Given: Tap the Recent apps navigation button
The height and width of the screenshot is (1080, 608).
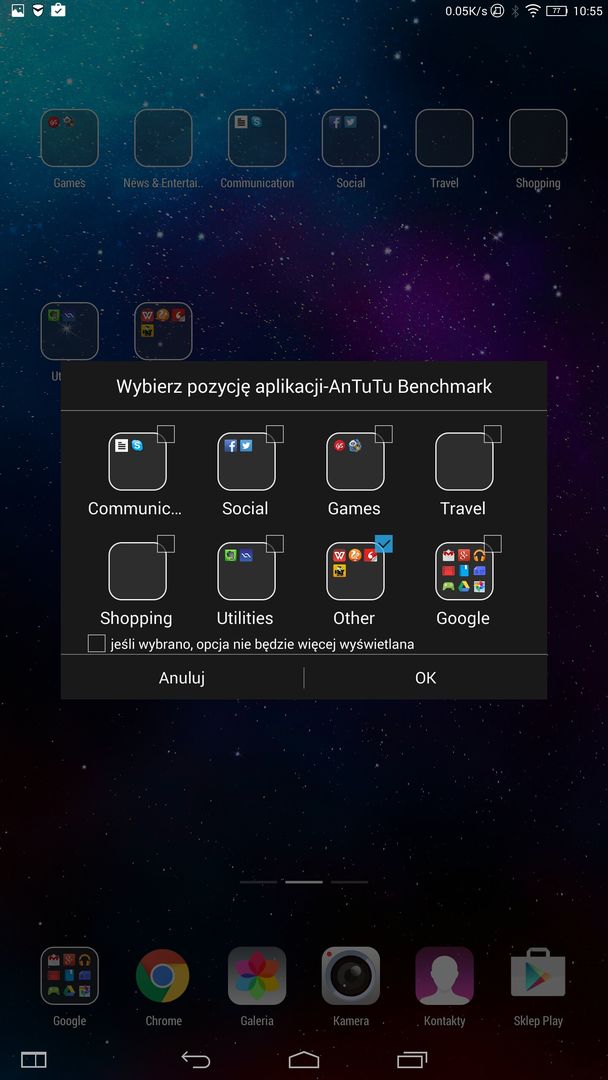Looking at the screenshot, I should coord(412,1059).
